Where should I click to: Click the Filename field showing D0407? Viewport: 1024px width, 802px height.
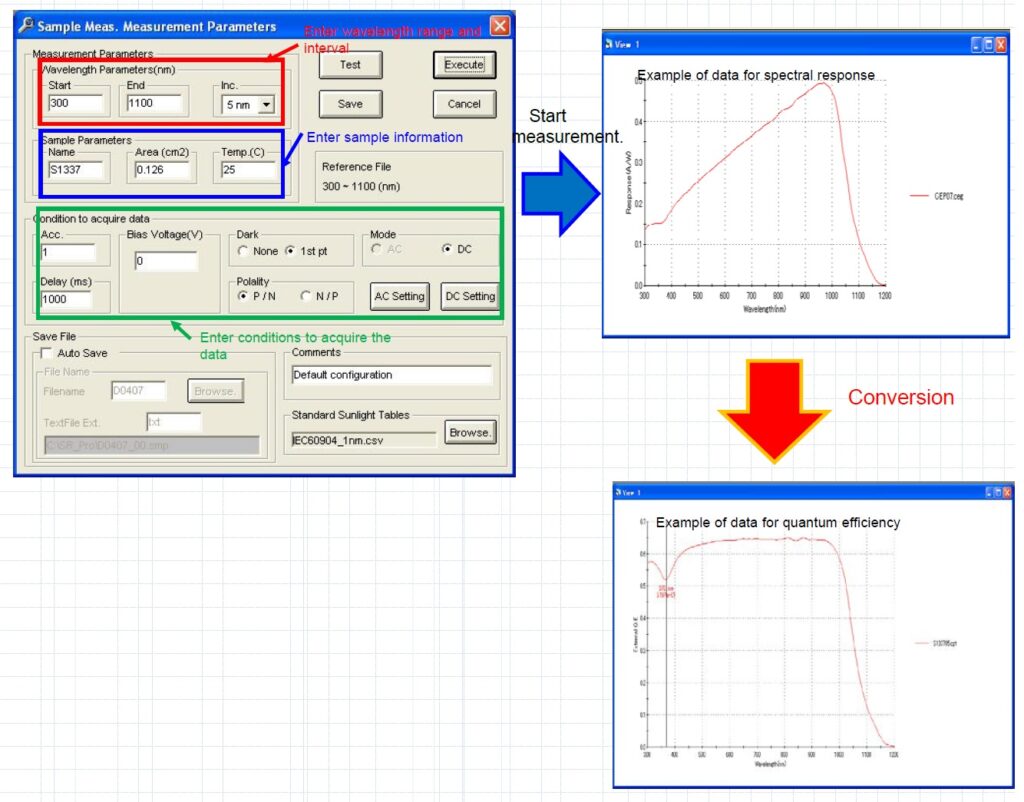138,391
